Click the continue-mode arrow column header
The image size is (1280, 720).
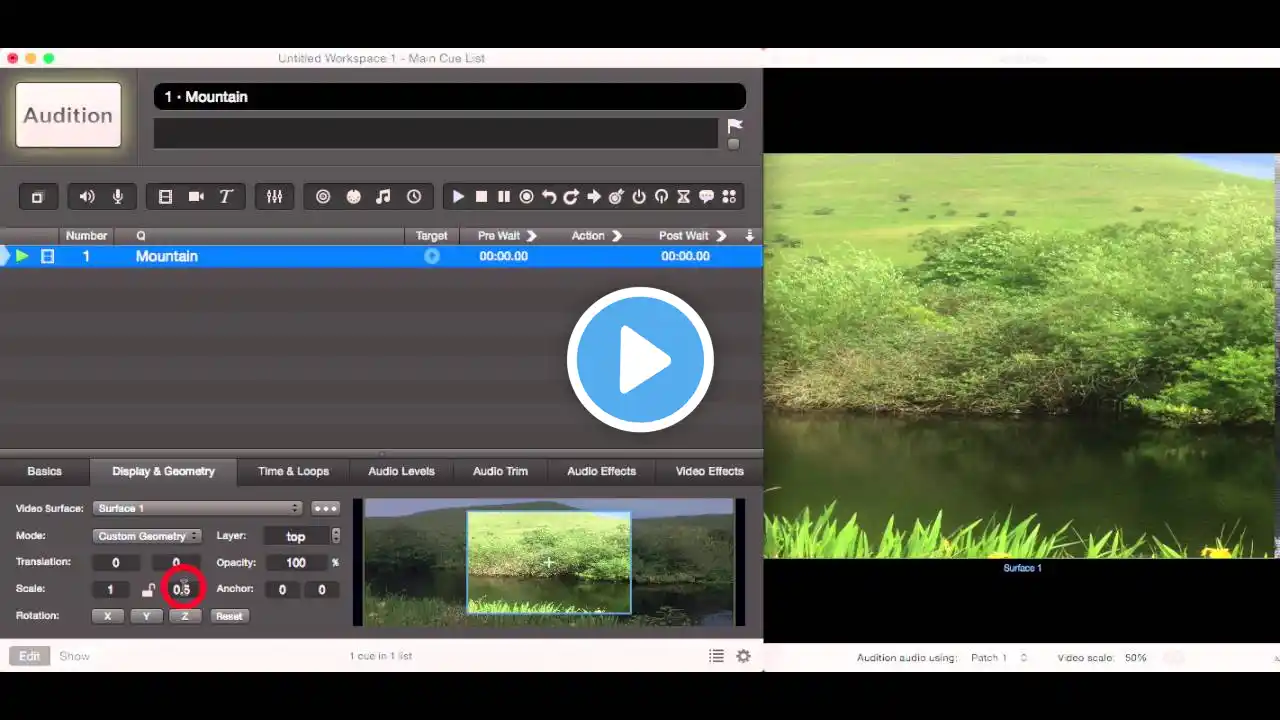click(750, 236)
